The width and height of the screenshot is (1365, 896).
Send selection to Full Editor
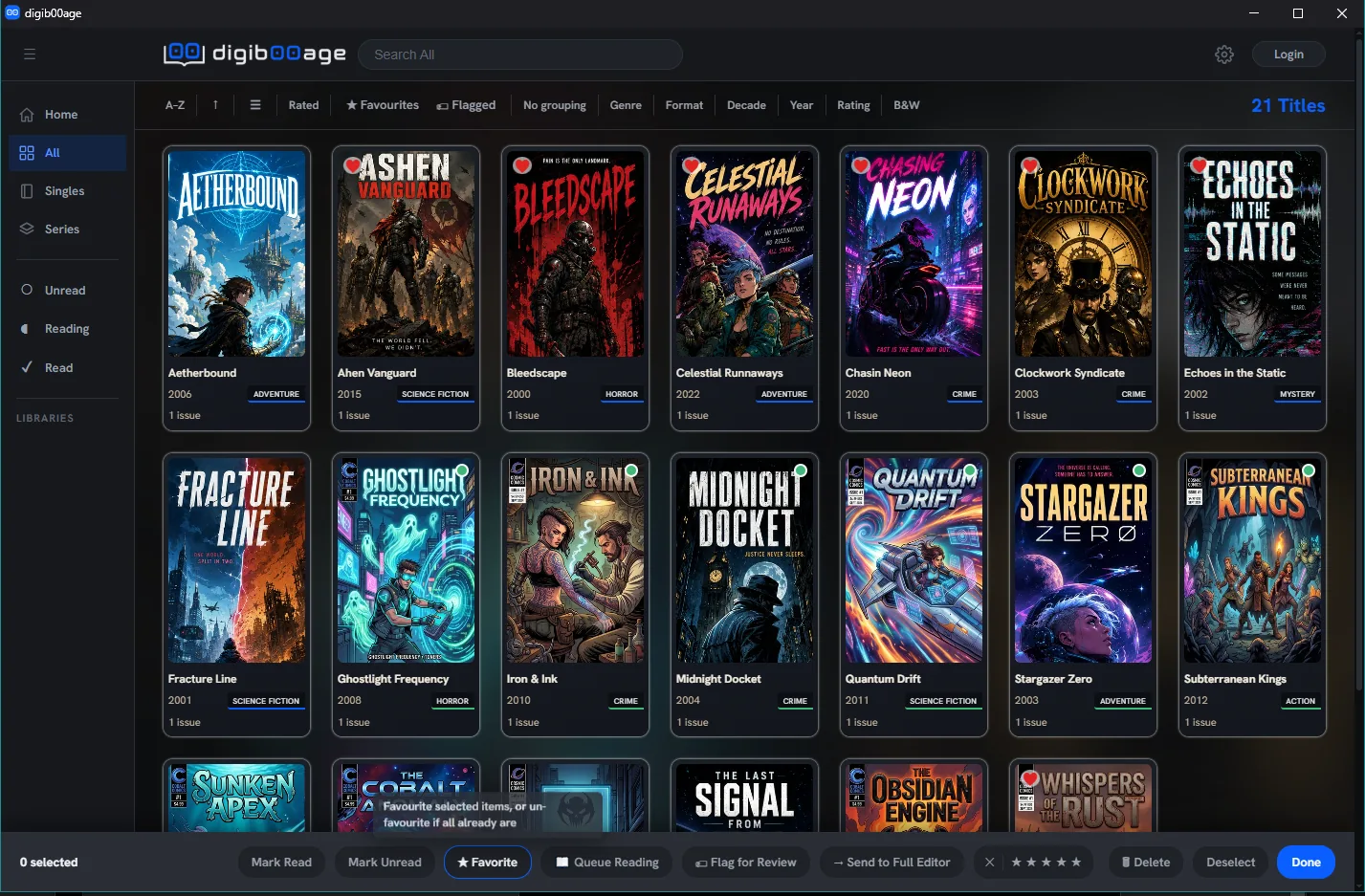click(x=892, y=863)
